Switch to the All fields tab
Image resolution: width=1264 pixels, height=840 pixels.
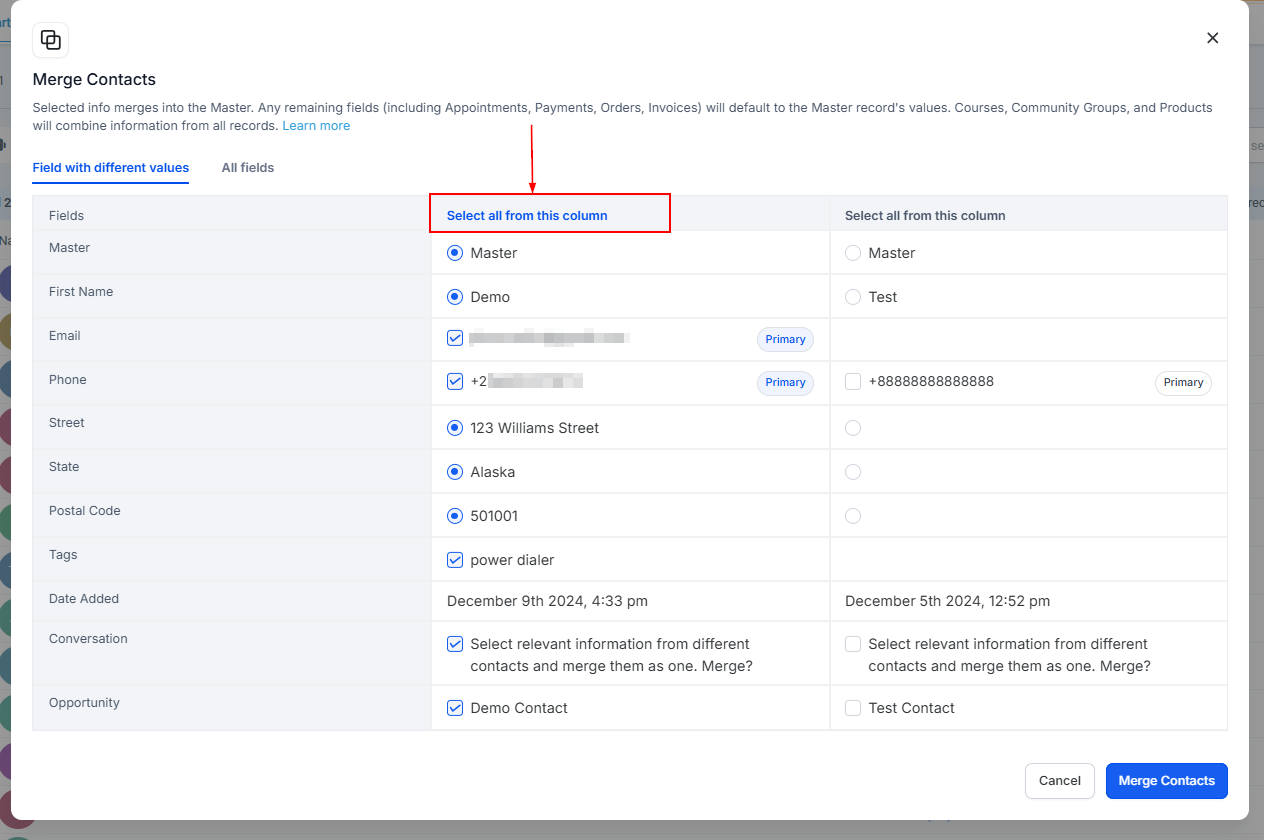point(248,168)
